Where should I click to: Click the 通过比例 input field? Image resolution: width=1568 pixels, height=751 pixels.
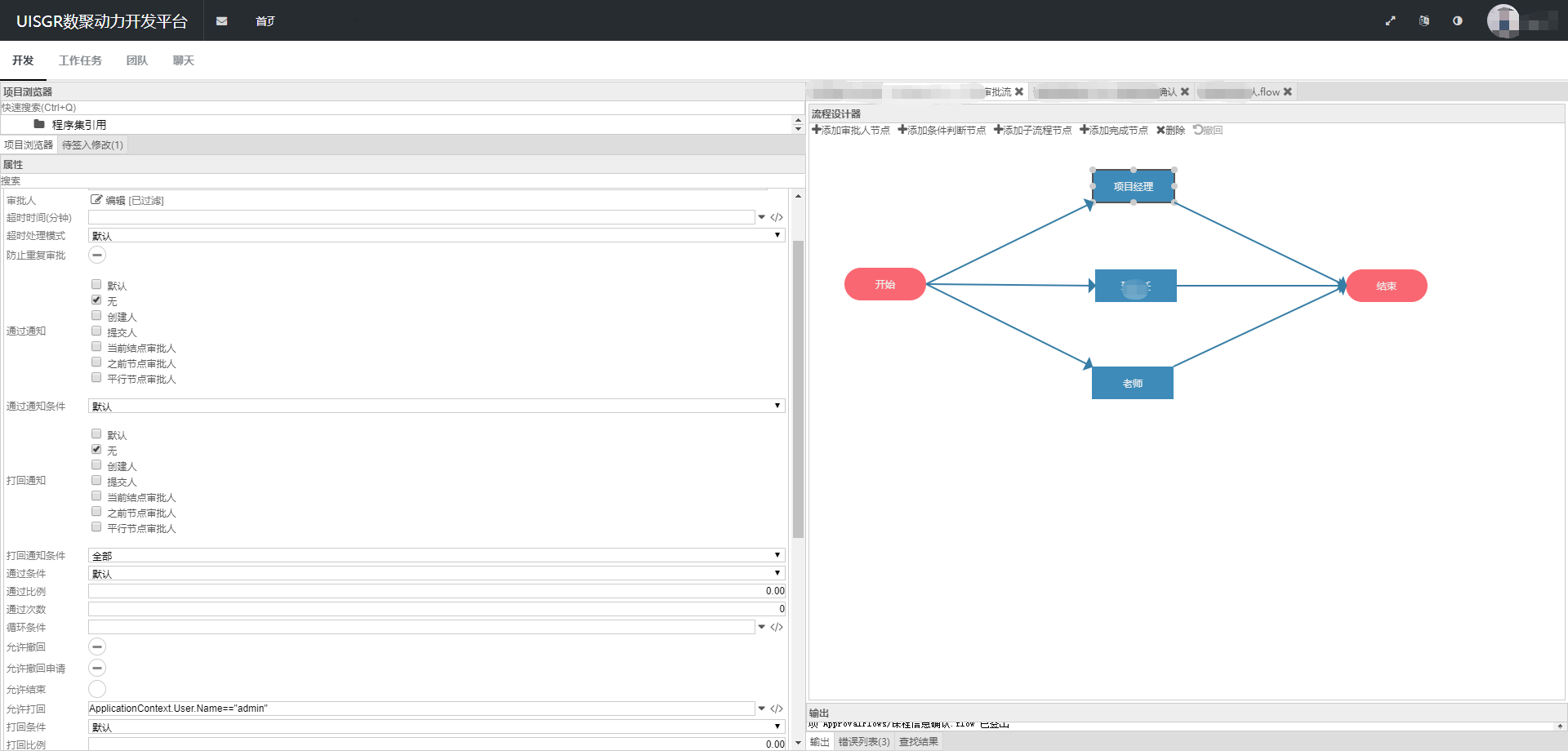click(436, 592)
